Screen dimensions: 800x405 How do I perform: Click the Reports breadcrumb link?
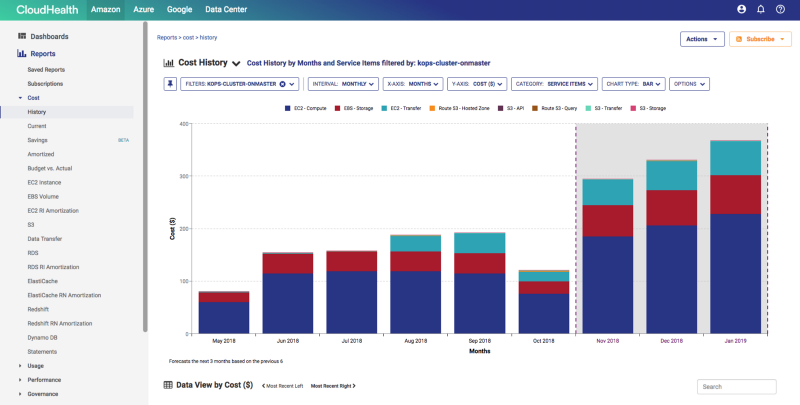tap(167, 38)
